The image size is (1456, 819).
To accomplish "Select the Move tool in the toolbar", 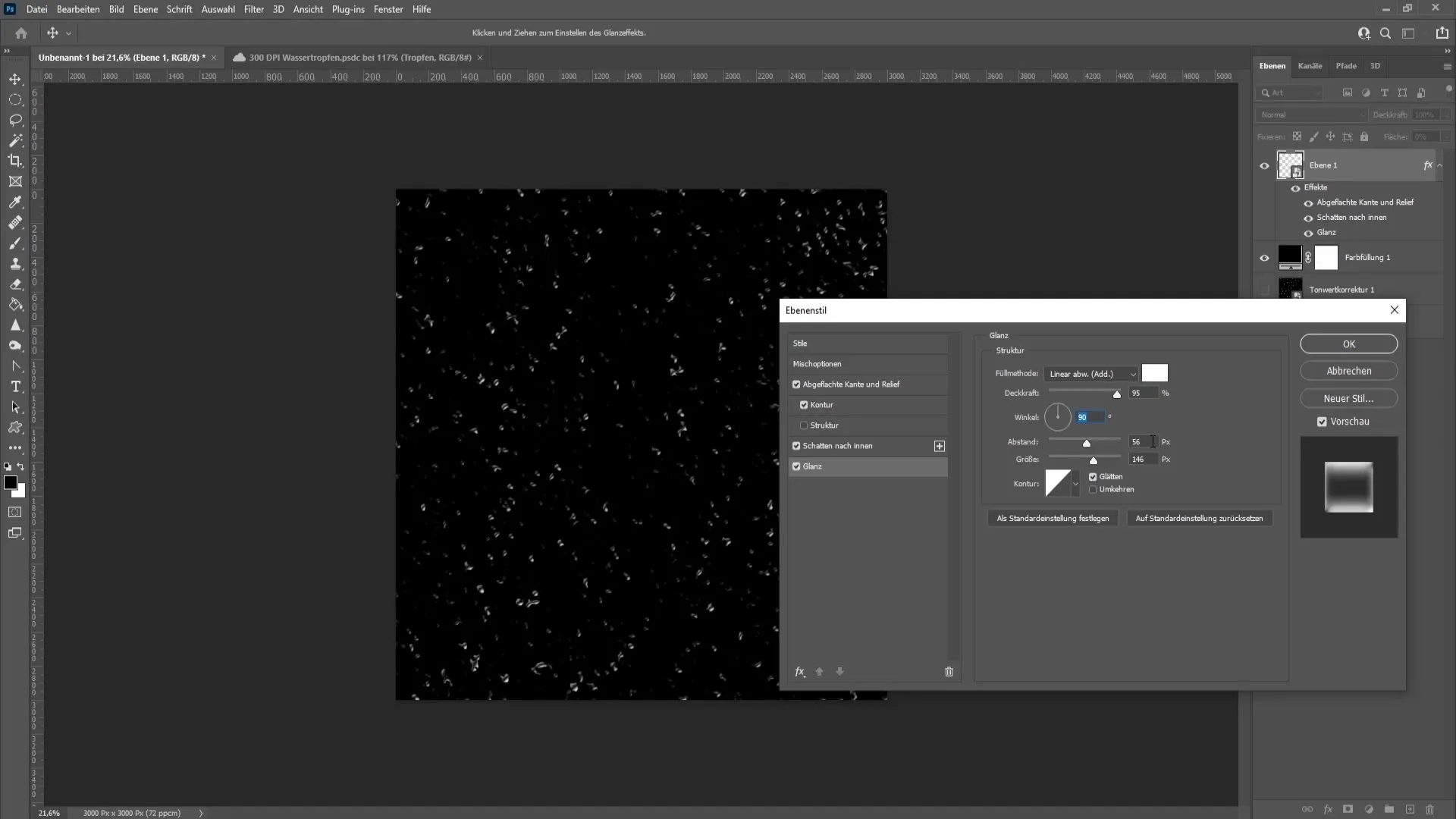I will (x=15, y=79).
